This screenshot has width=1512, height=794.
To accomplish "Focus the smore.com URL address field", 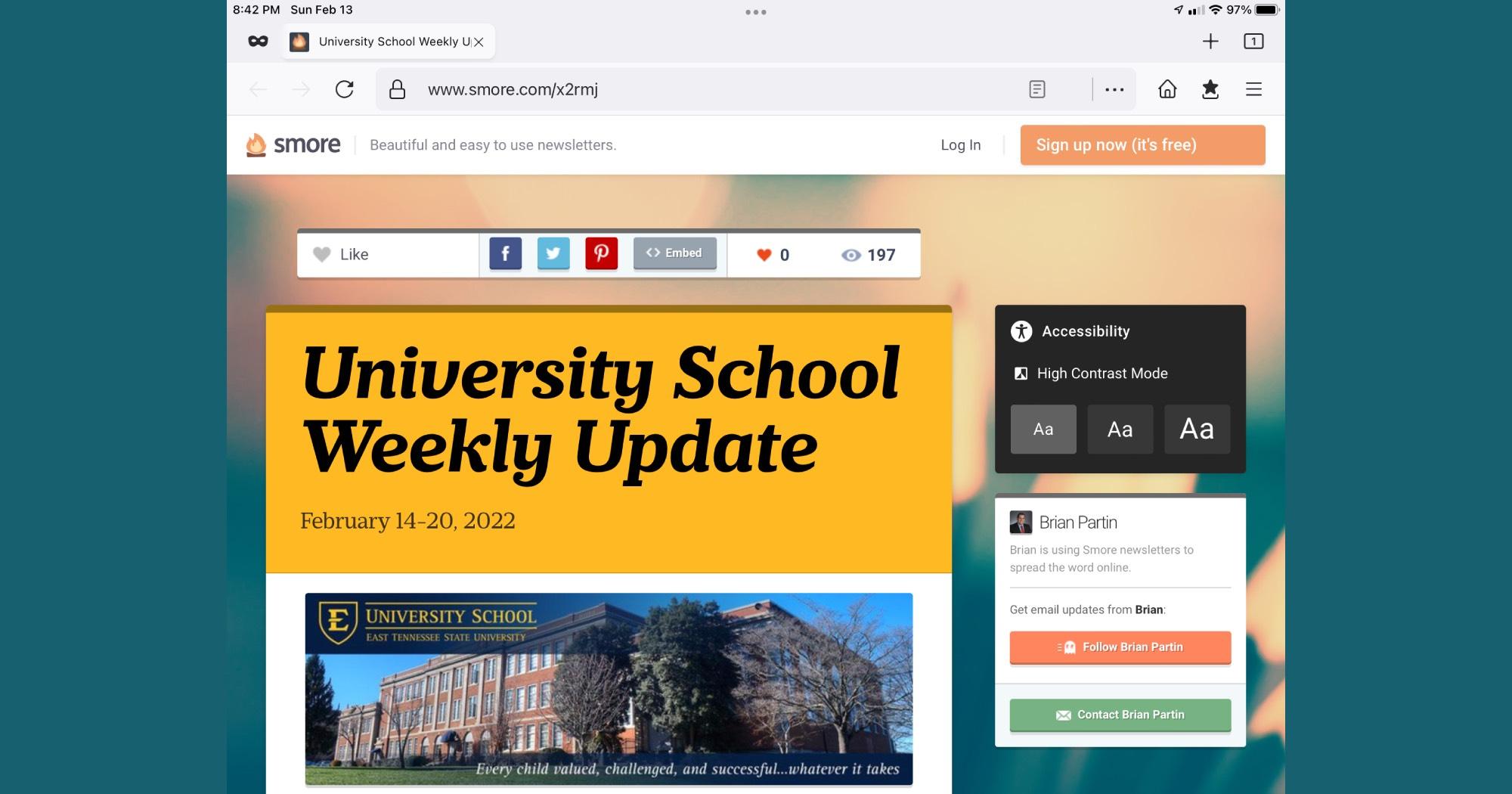I will click(x=680, y=89).
